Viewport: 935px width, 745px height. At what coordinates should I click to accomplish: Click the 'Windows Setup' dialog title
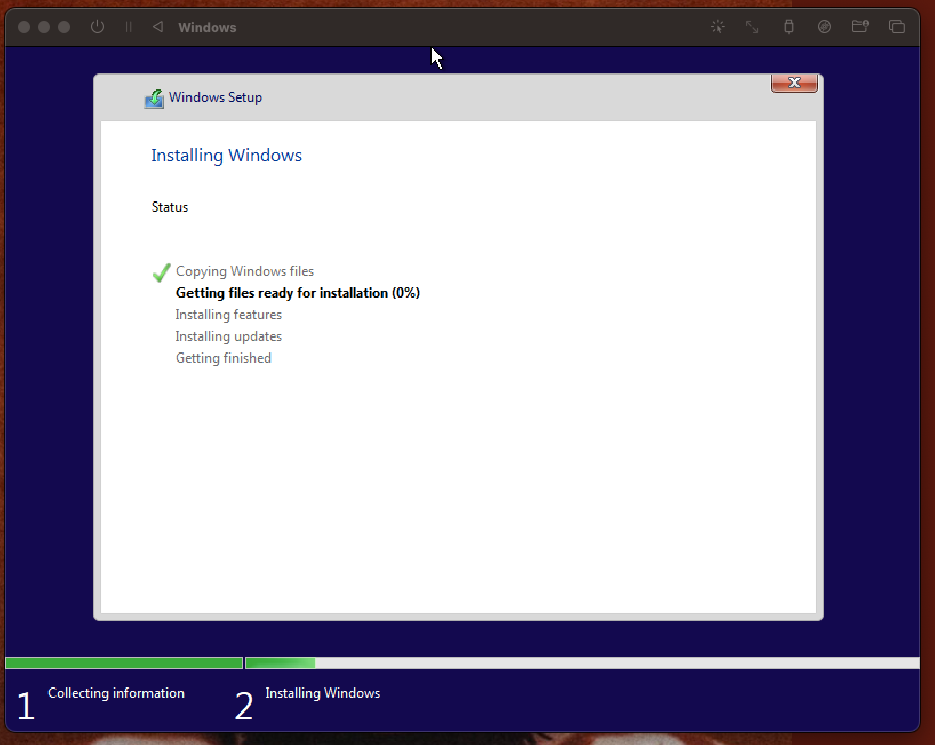pyautogui.click(x=215, y=97)
